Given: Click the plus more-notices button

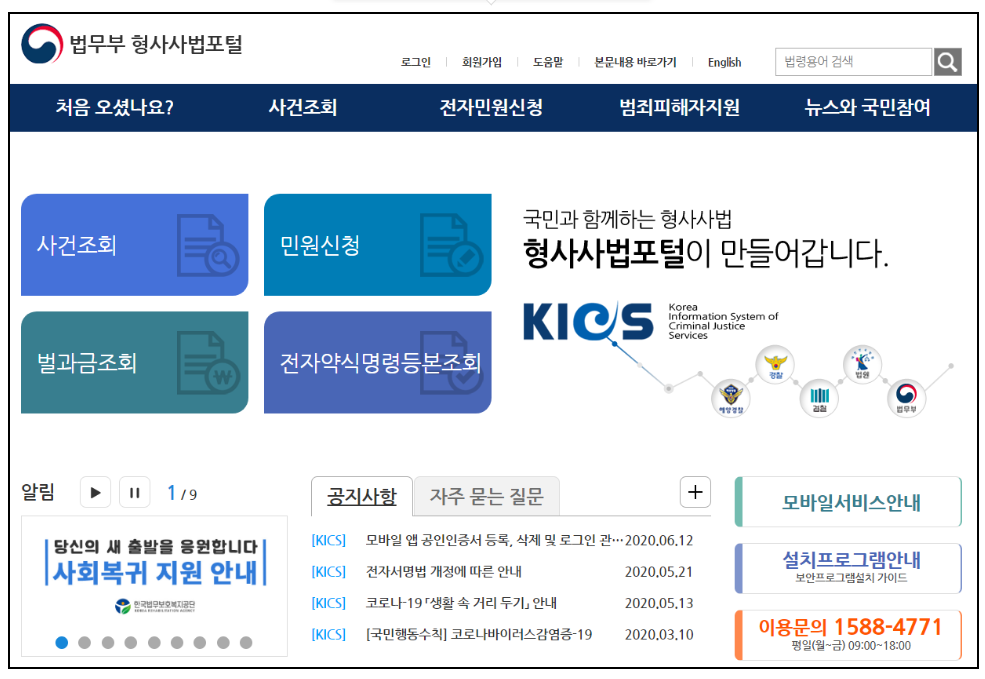Looking at the screenshot, I should point(695,492).
